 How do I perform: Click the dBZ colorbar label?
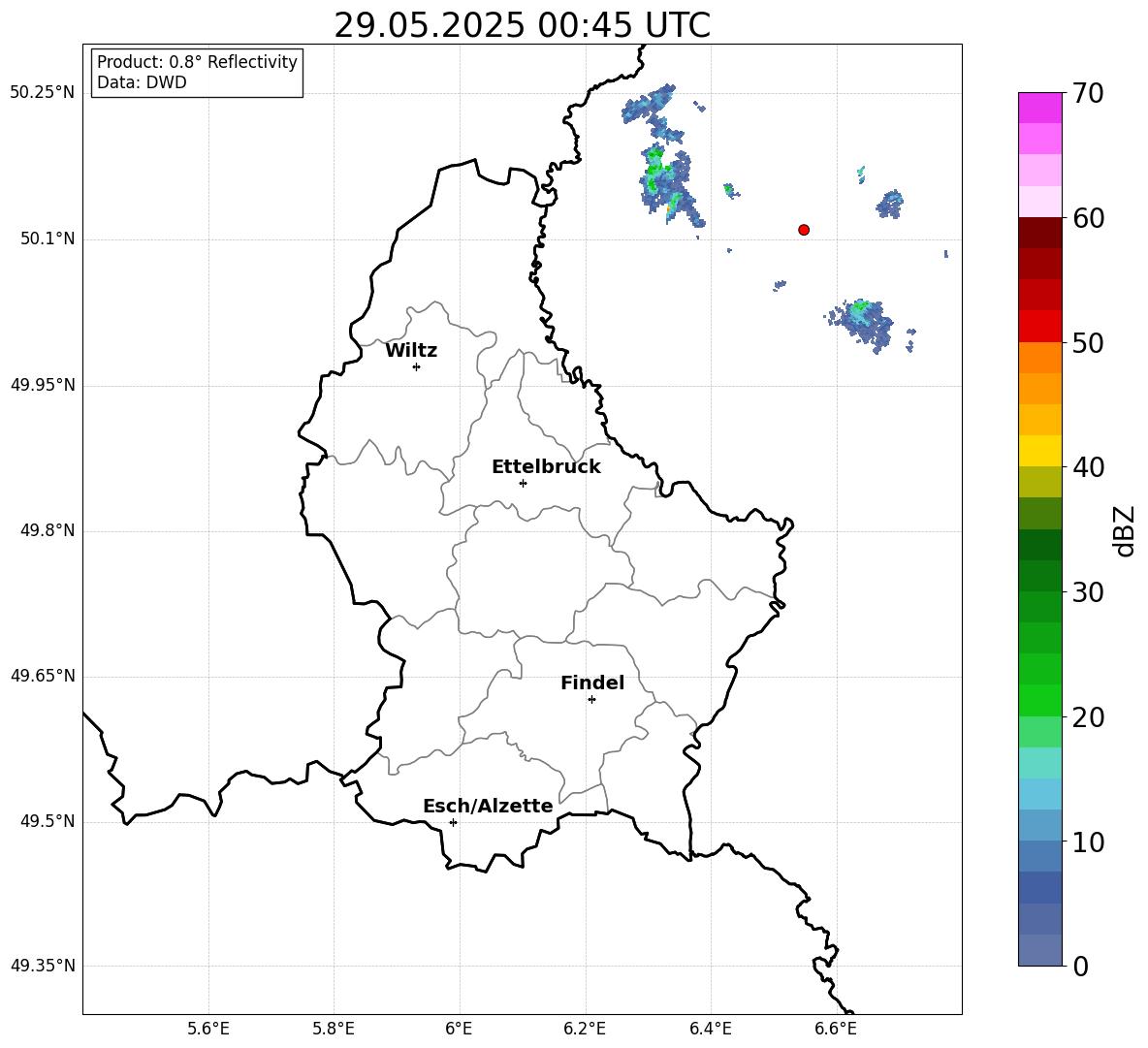click(x=1124, y=530)
